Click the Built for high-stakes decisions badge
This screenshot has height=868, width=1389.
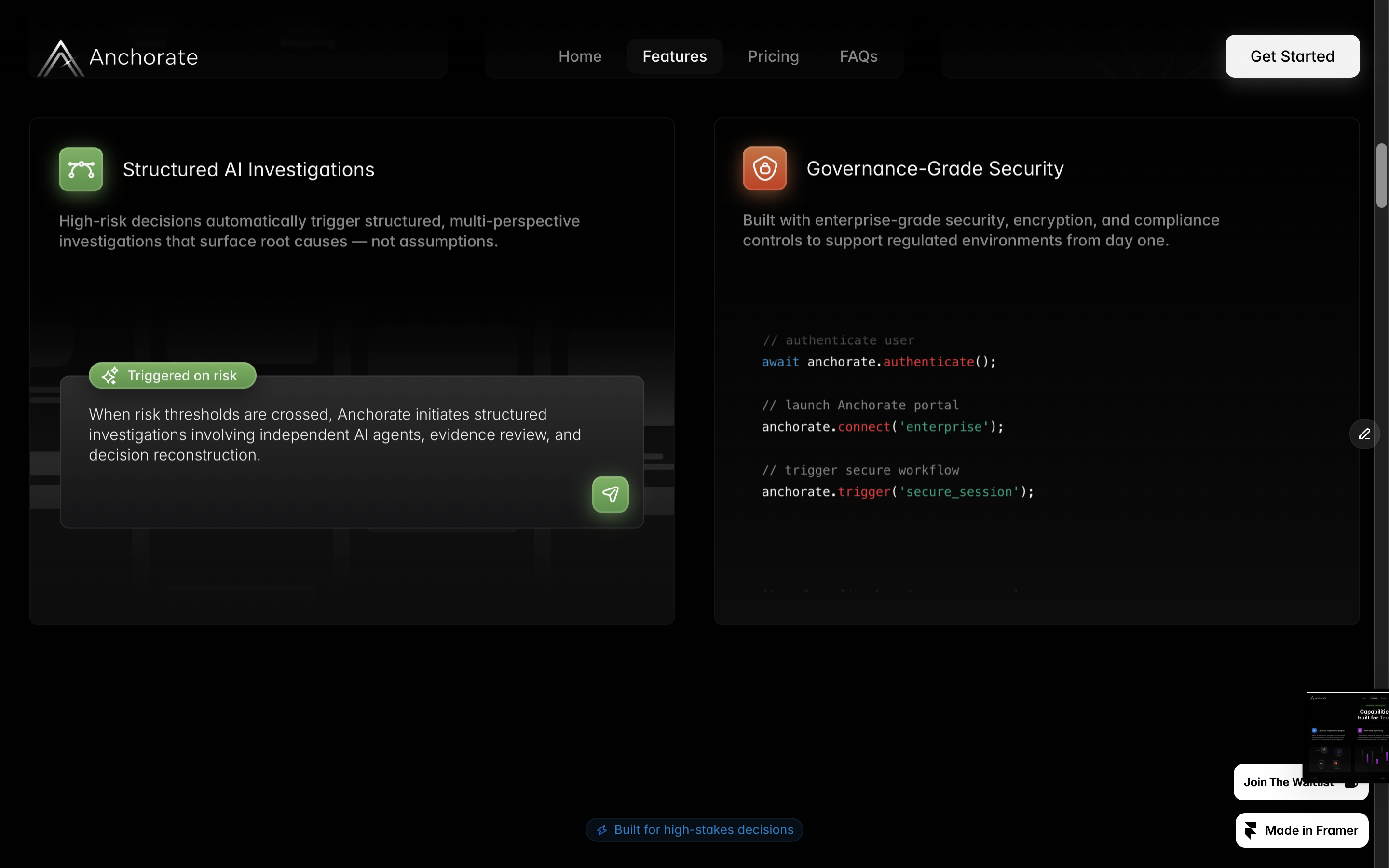pos(694,829)
